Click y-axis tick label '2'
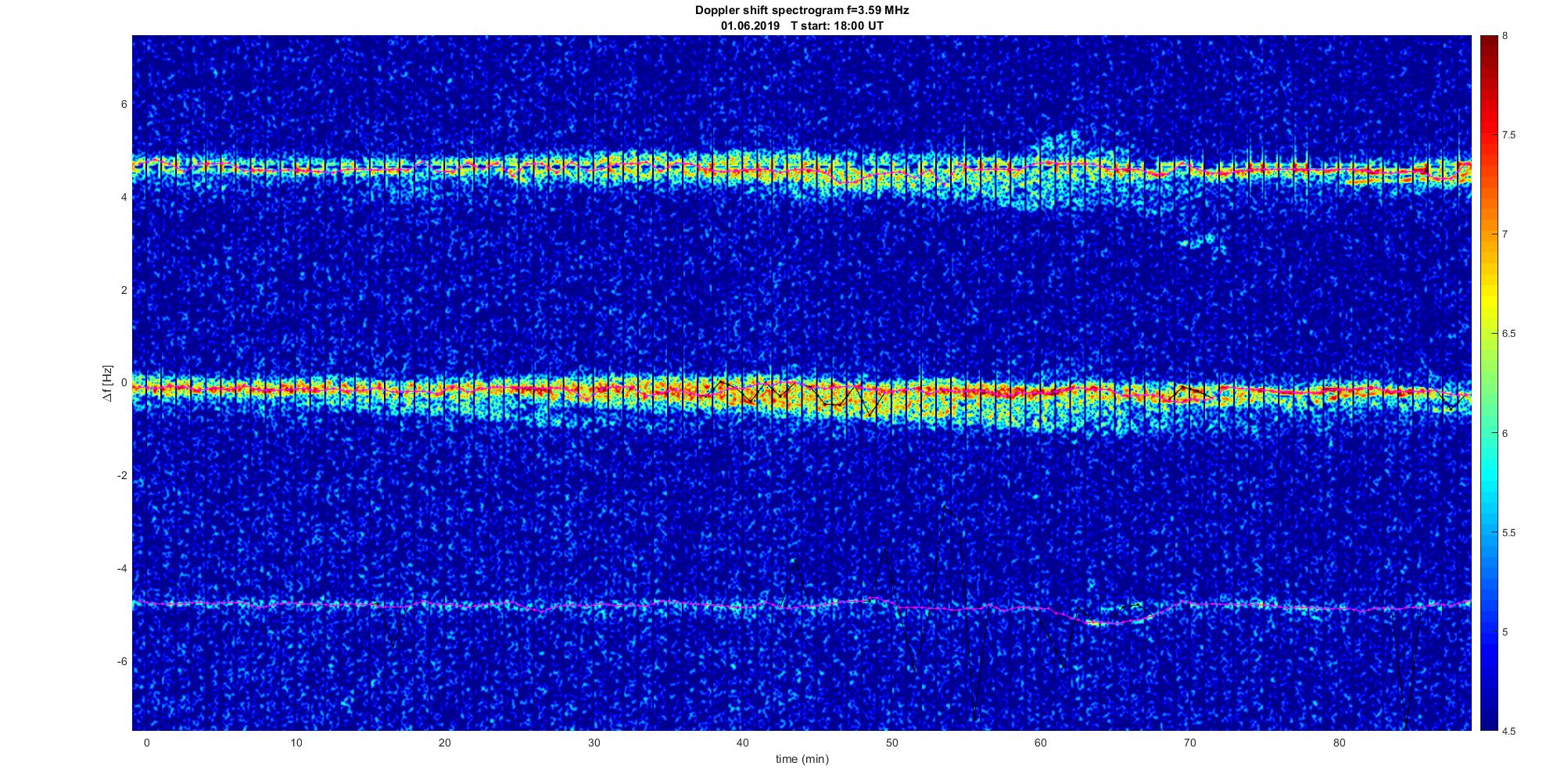 click(124, 290)
